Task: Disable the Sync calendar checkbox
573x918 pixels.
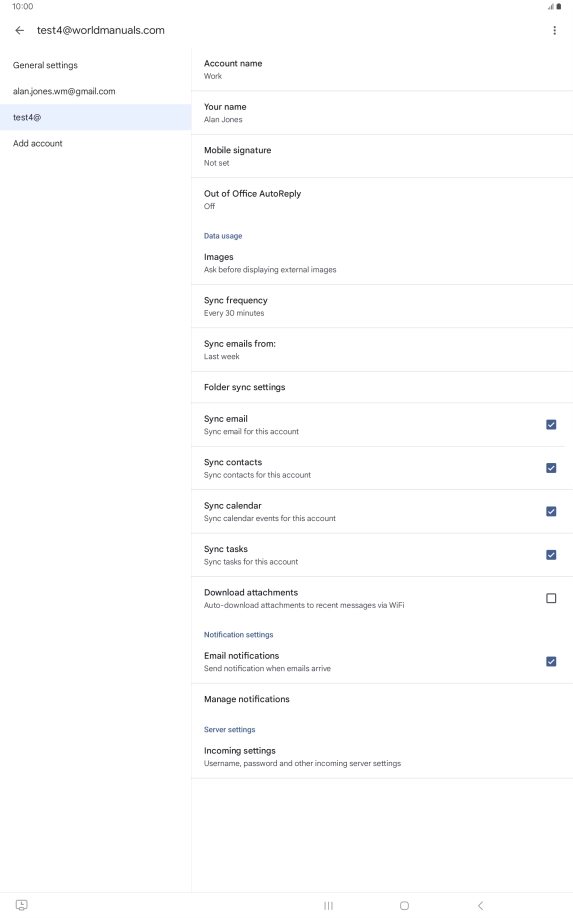Action: (x=551, y=511)
